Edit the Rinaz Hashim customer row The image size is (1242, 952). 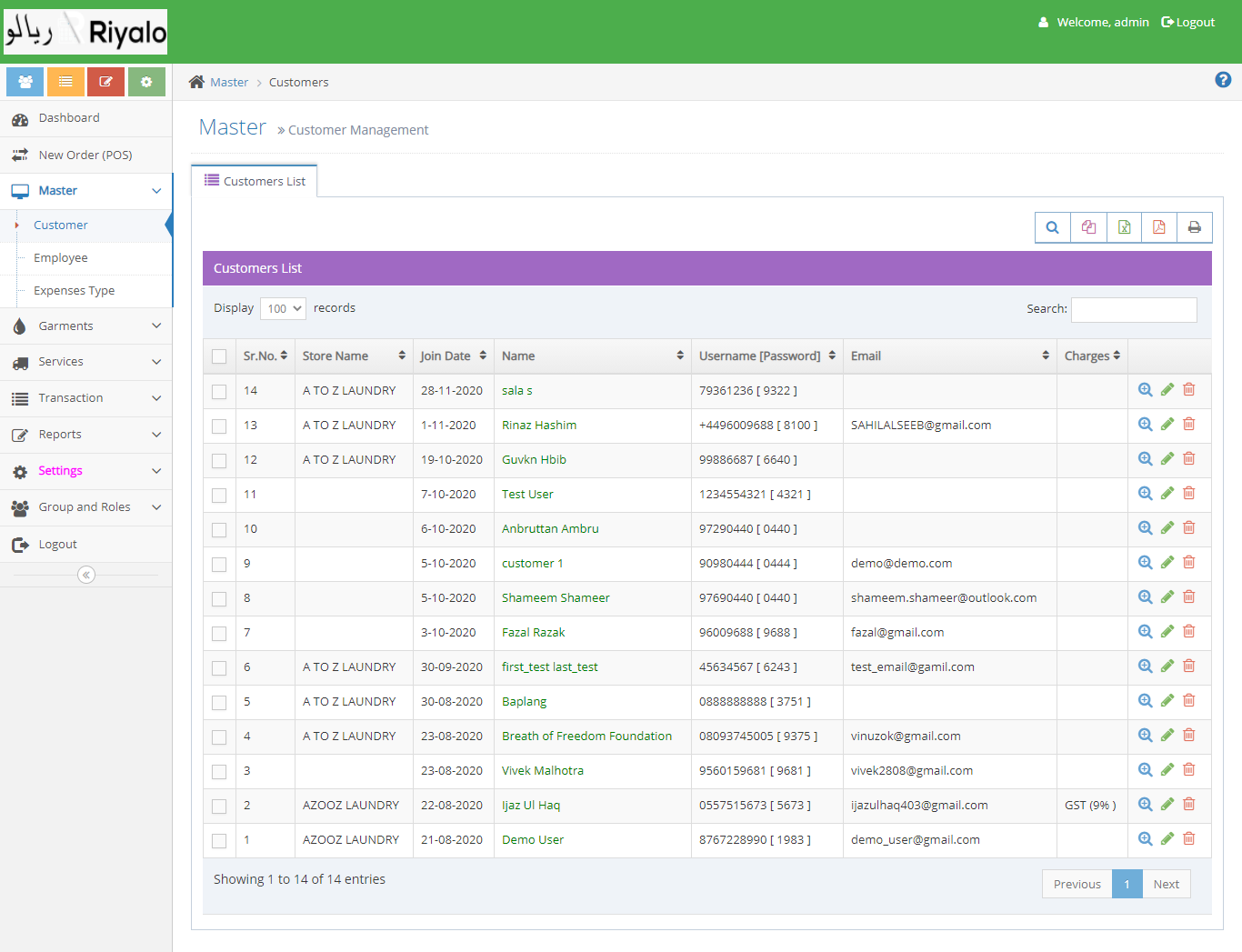click(x=1167, y=425)
